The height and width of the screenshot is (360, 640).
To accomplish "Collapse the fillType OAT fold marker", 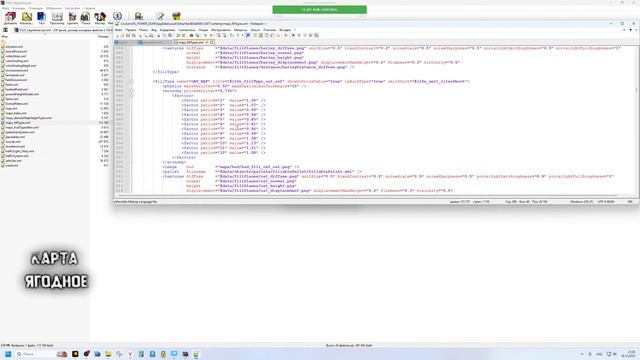I will (x=131, y=81).
